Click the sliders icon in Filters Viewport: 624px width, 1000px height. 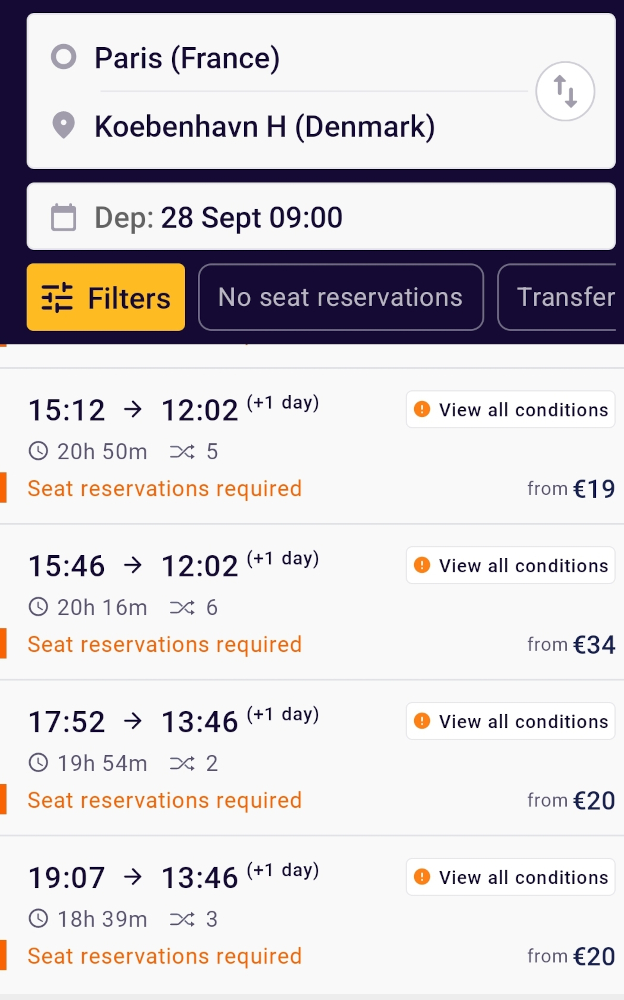pyautogui.click(x=57, y=298)
